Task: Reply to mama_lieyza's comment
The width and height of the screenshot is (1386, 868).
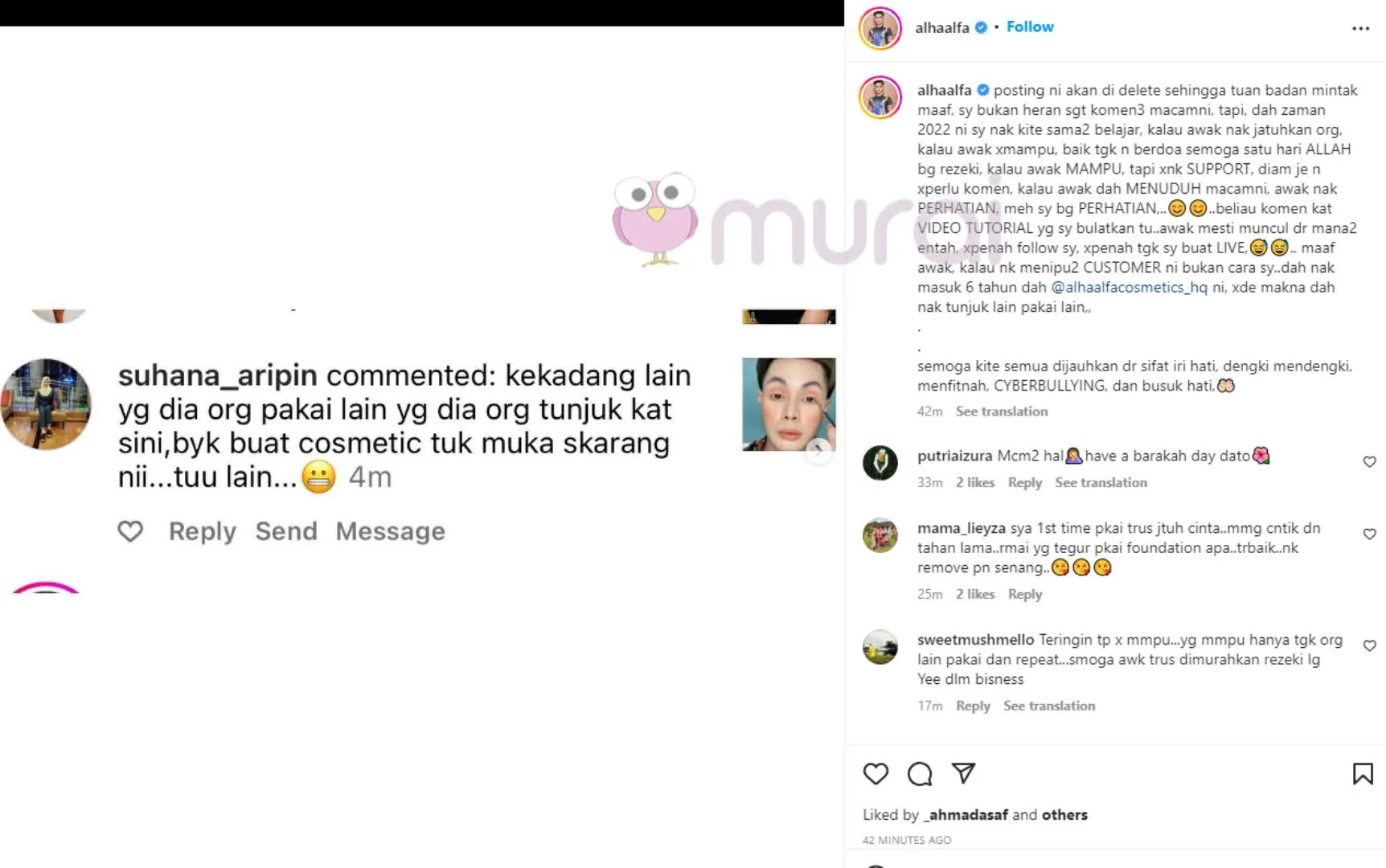Action: click(x=1025, y=594)
